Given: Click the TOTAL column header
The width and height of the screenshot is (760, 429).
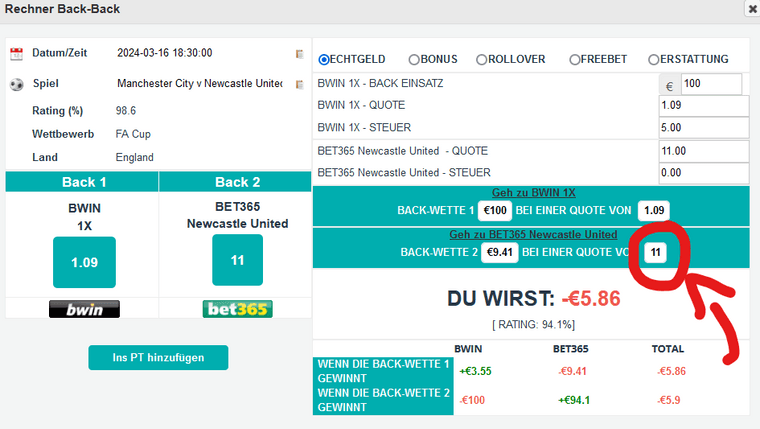Looking at the screenshot, I should point(668,349).
